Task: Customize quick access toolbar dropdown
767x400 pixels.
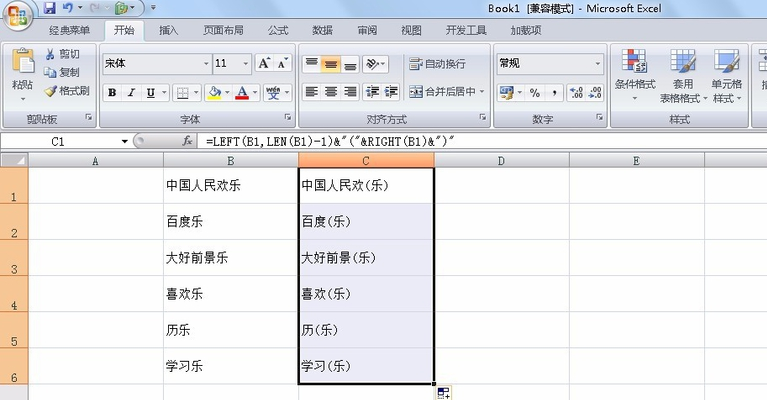Action: [x=153, y=8]
